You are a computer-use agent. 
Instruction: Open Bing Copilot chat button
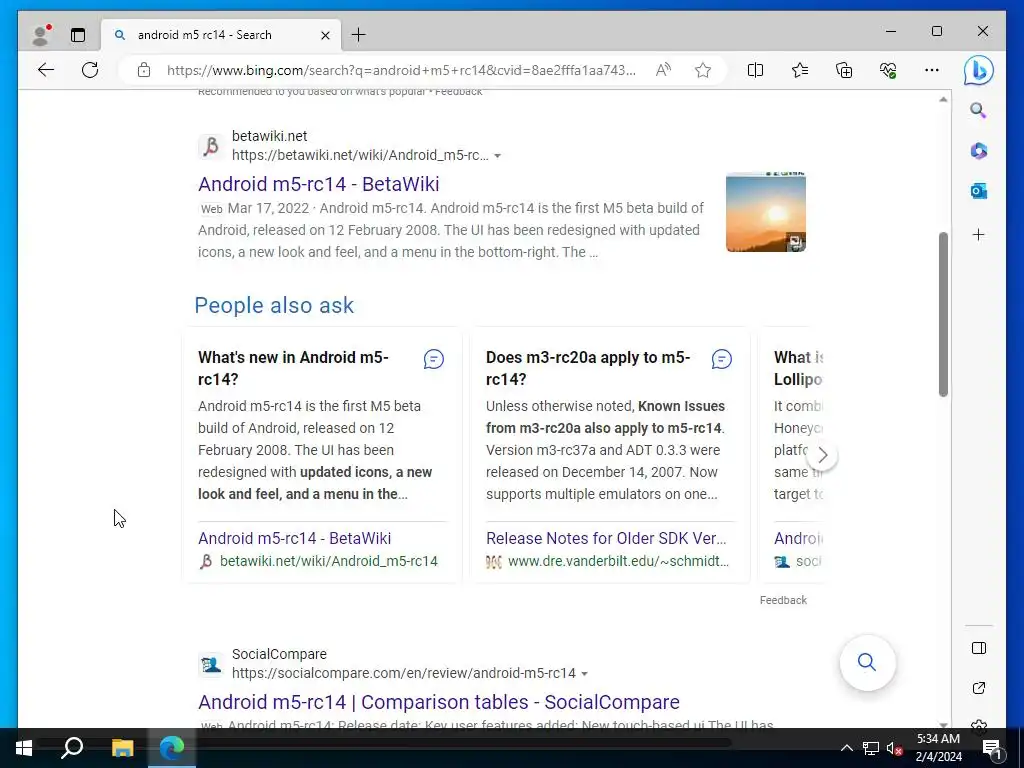(978, 71)
